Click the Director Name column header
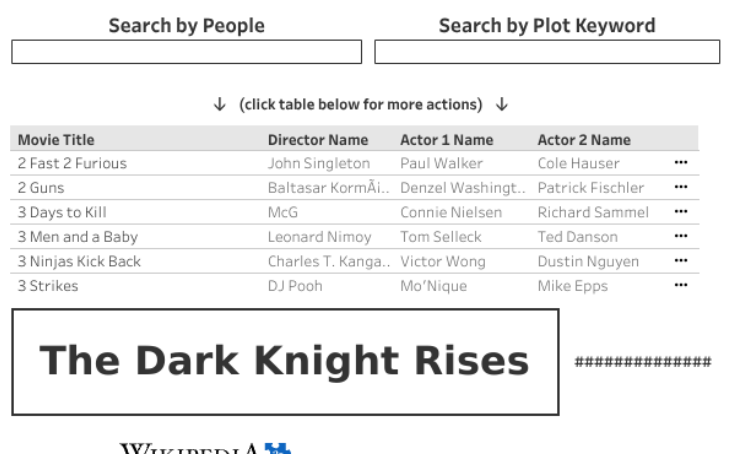 point(318,140)
